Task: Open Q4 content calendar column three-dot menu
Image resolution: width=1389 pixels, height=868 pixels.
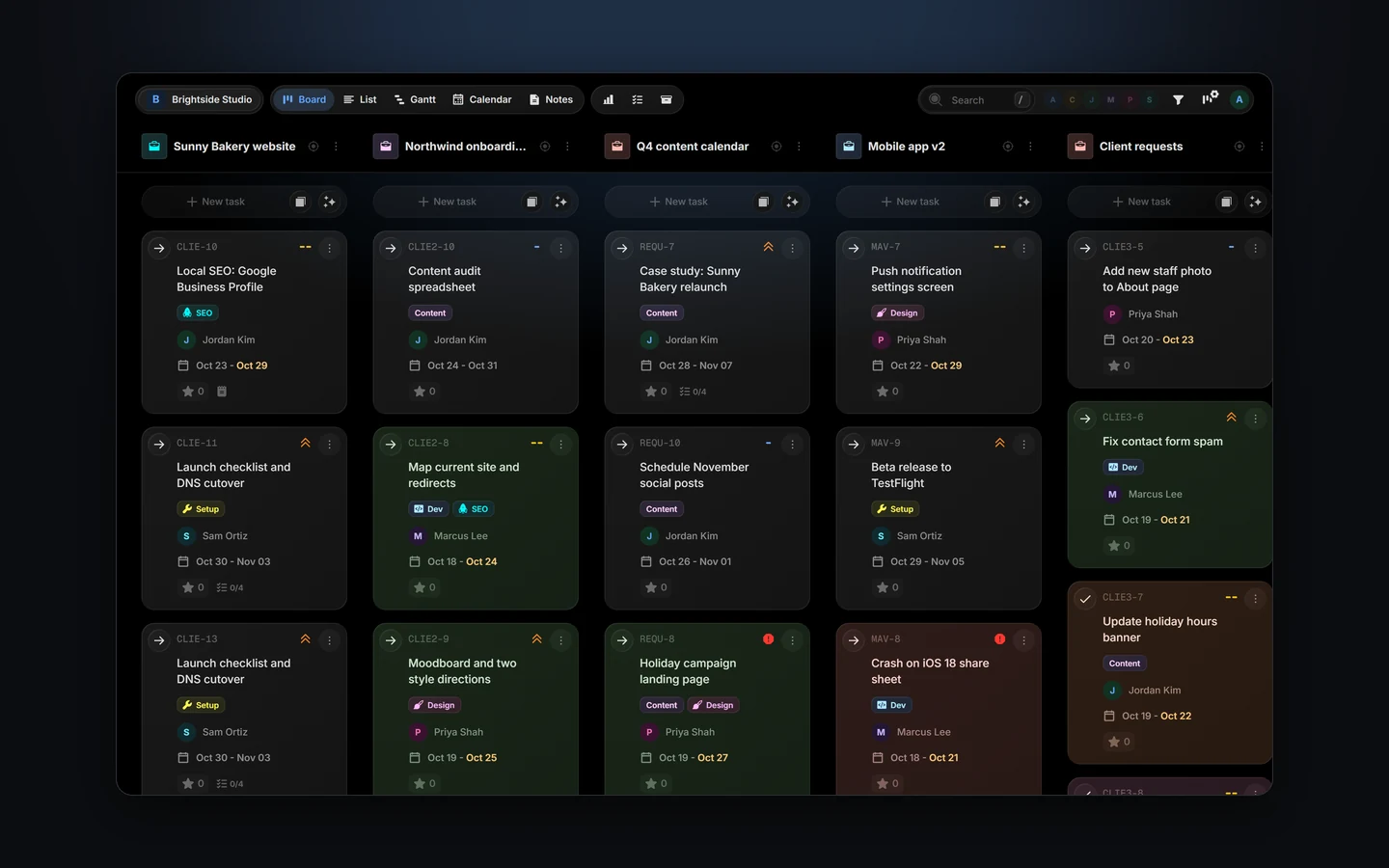Action: [799, 147]
